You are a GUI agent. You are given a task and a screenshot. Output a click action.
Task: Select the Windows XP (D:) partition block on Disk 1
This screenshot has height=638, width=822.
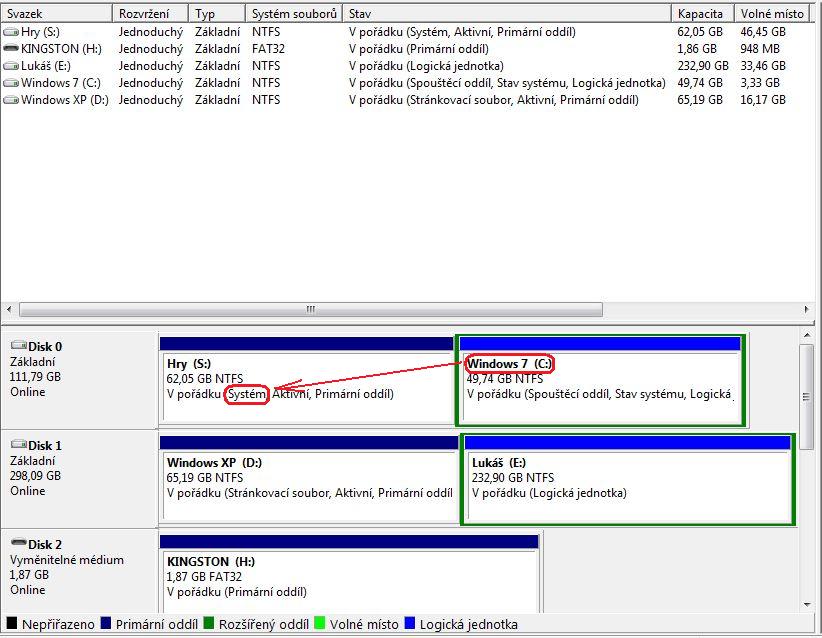click(x=309, y=479)
